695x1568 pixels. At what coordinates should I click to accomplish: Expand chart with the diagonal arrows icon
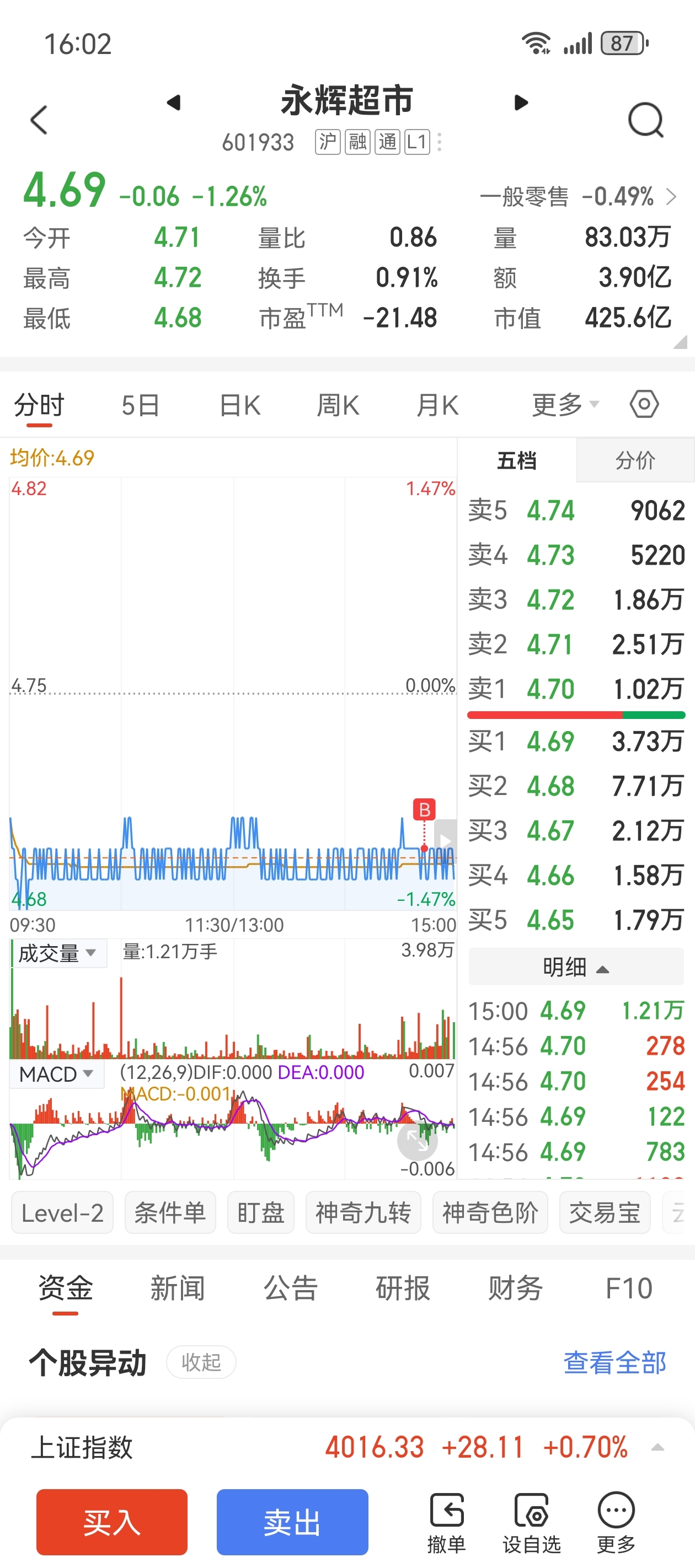tap(417, 1141)
